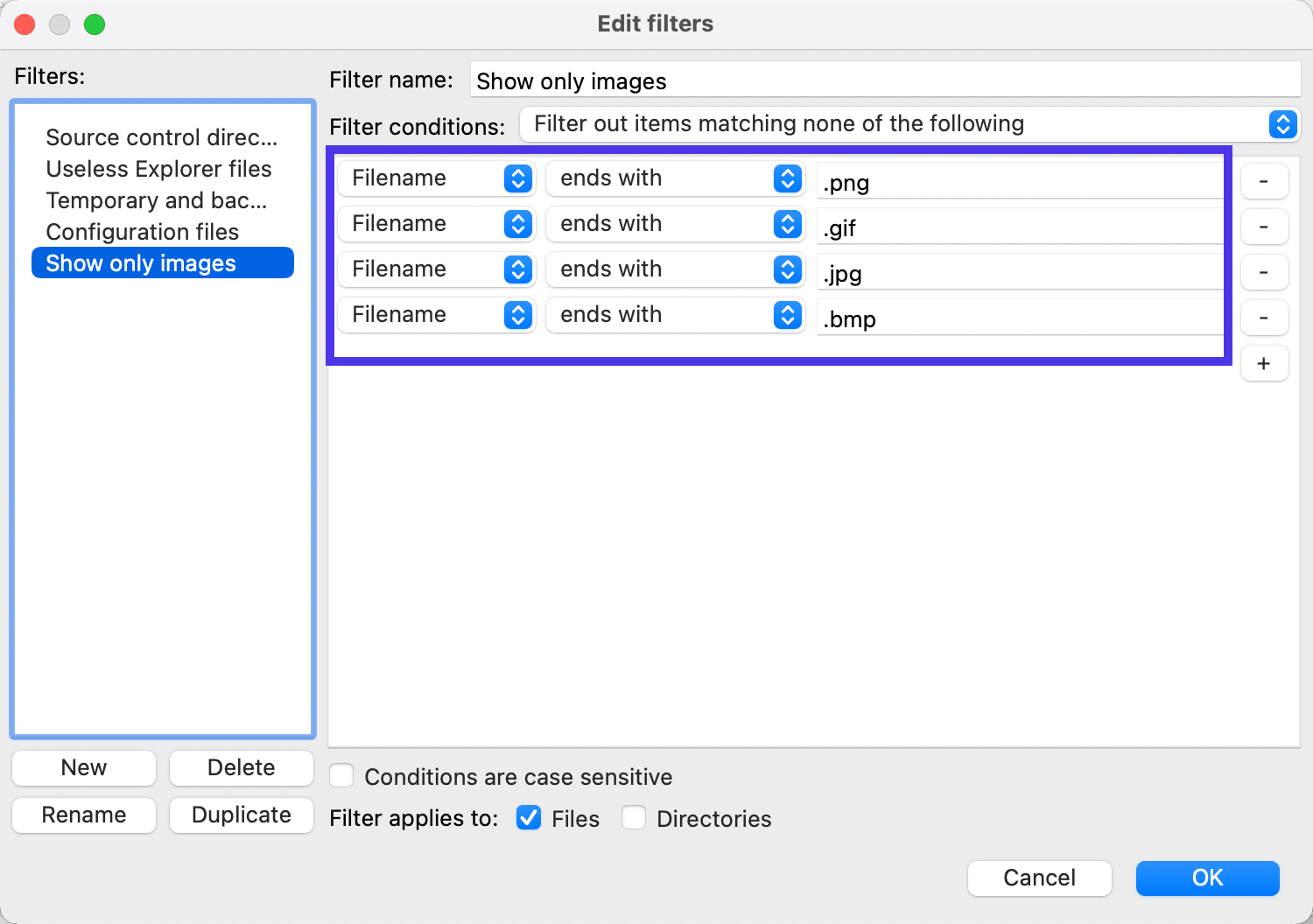Click the OK button
The width and height of the screenshot is (1313, 924).
coord(1207,878)
